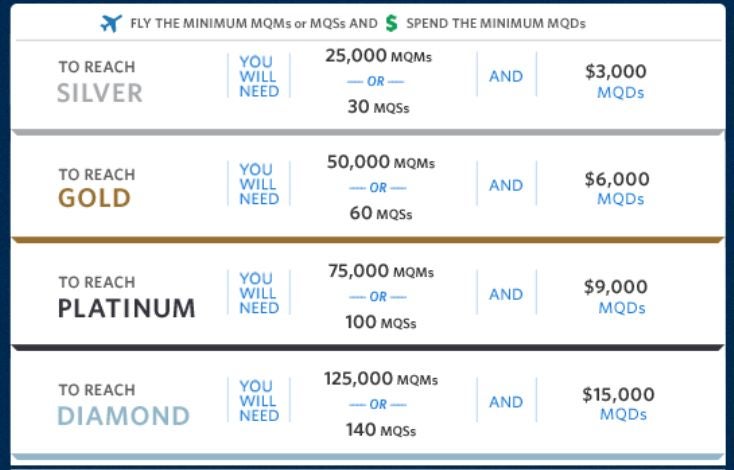Click the gold colored divider bar
The height and width of the screenshot is (470, 734).
(x=368, y=240)
